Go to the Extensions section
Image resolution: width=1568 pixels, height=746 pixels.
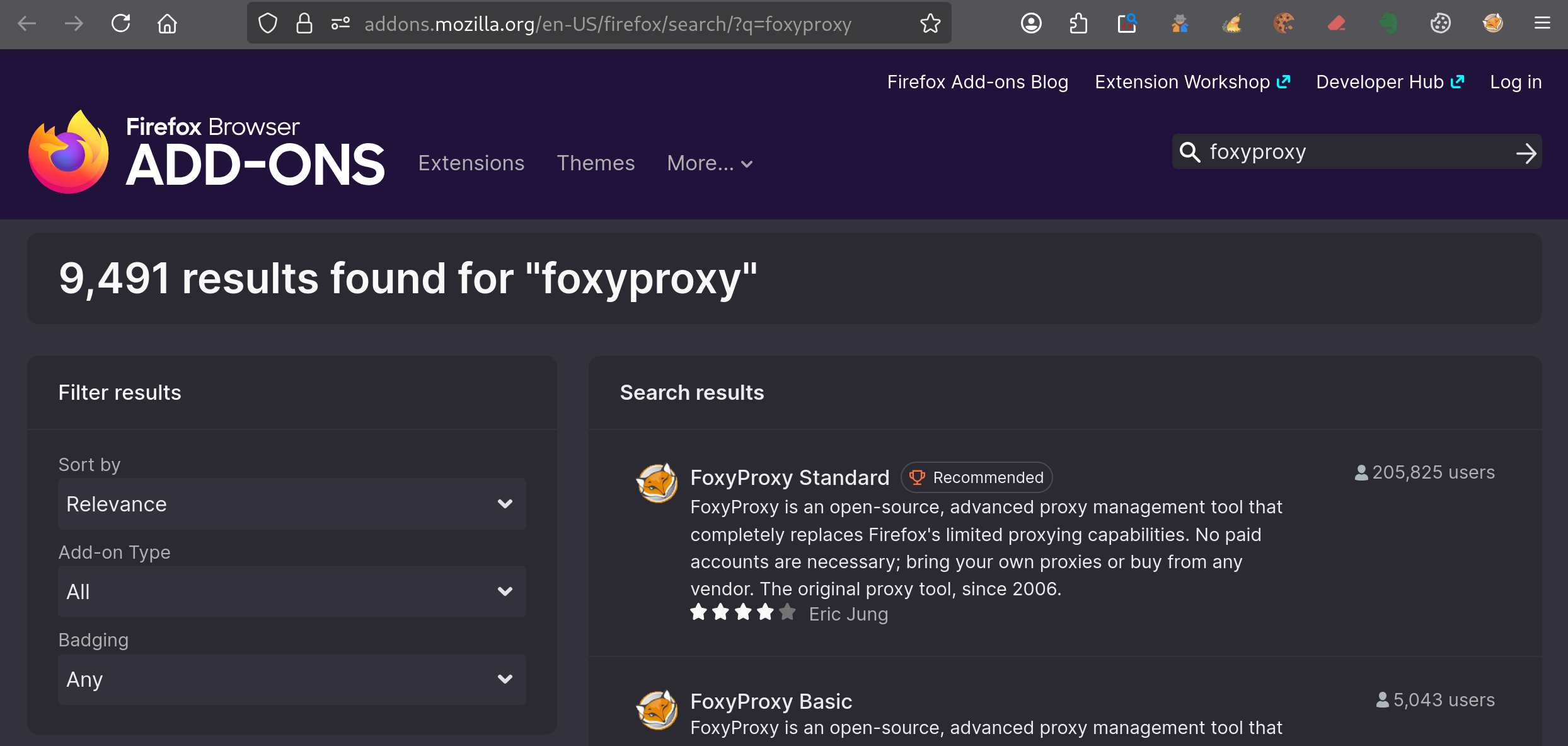[x=471, y=163]
